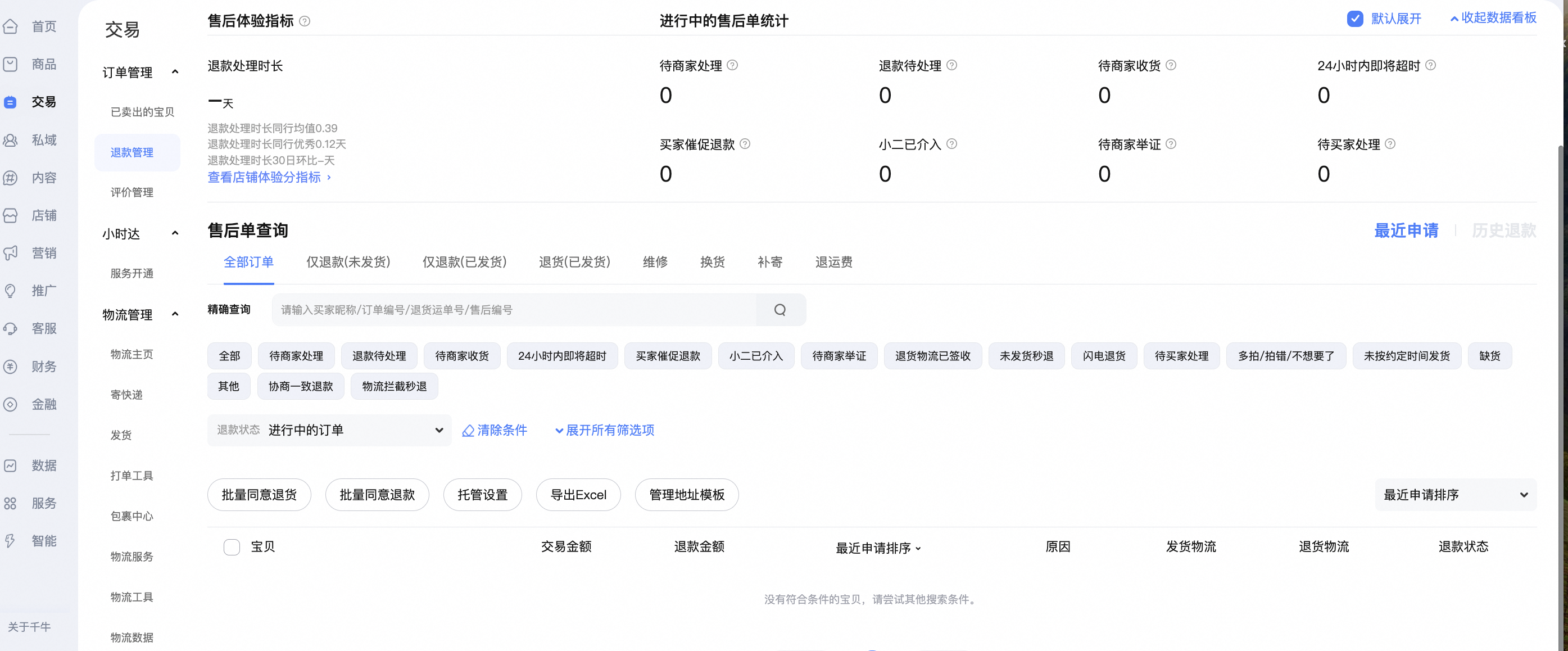1568x651 pixels.
Task: Open the 首页 home sidebar icon
Action: [x=10, y=26]
